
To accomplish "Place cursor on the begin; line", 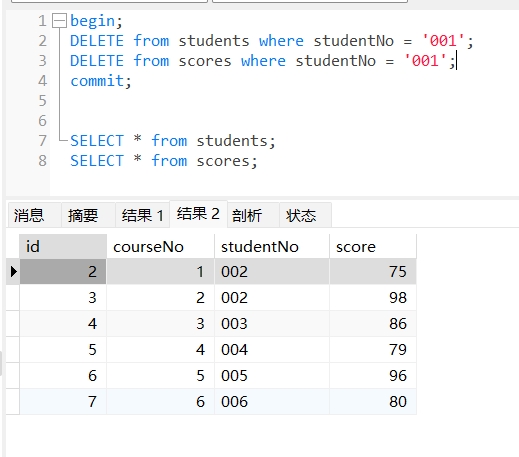I will click(97, 21).
